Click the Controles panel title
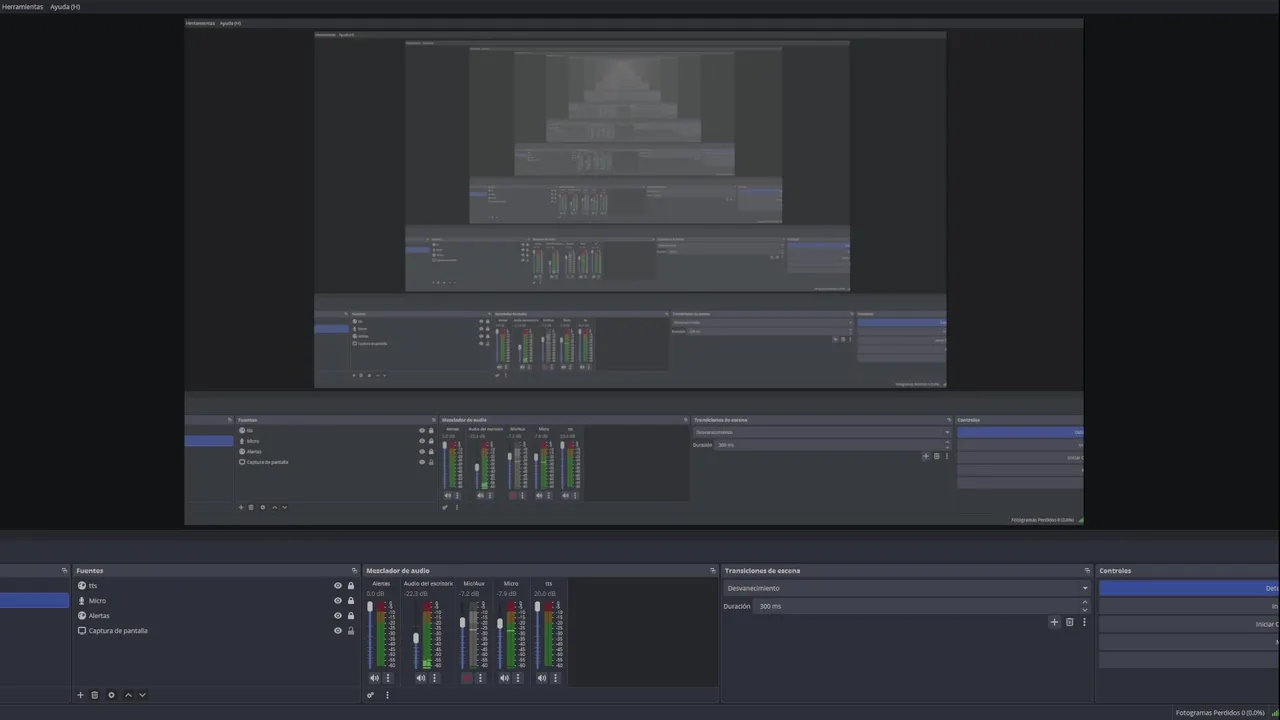The image size is (1280, 720). click(x=1116, y=571)
